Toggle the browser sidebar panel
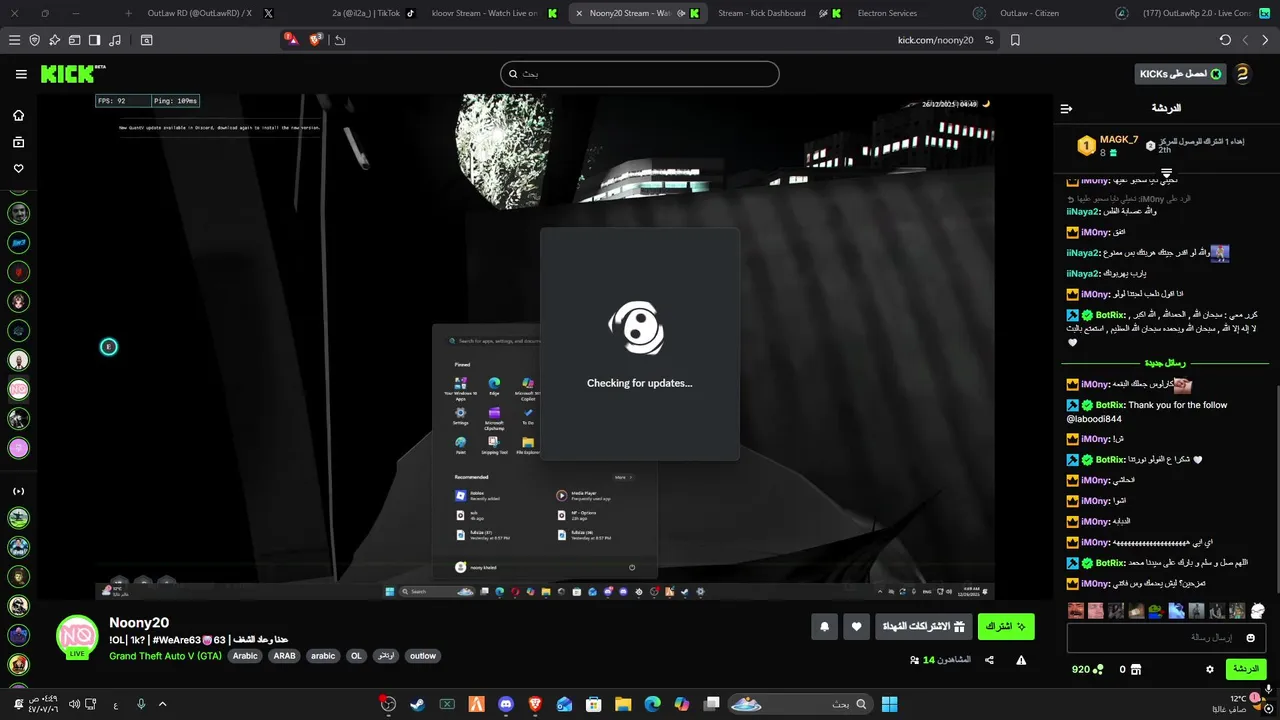This screenshot has height=720, width=1280. pyautogui.click(x=94, y=40)
